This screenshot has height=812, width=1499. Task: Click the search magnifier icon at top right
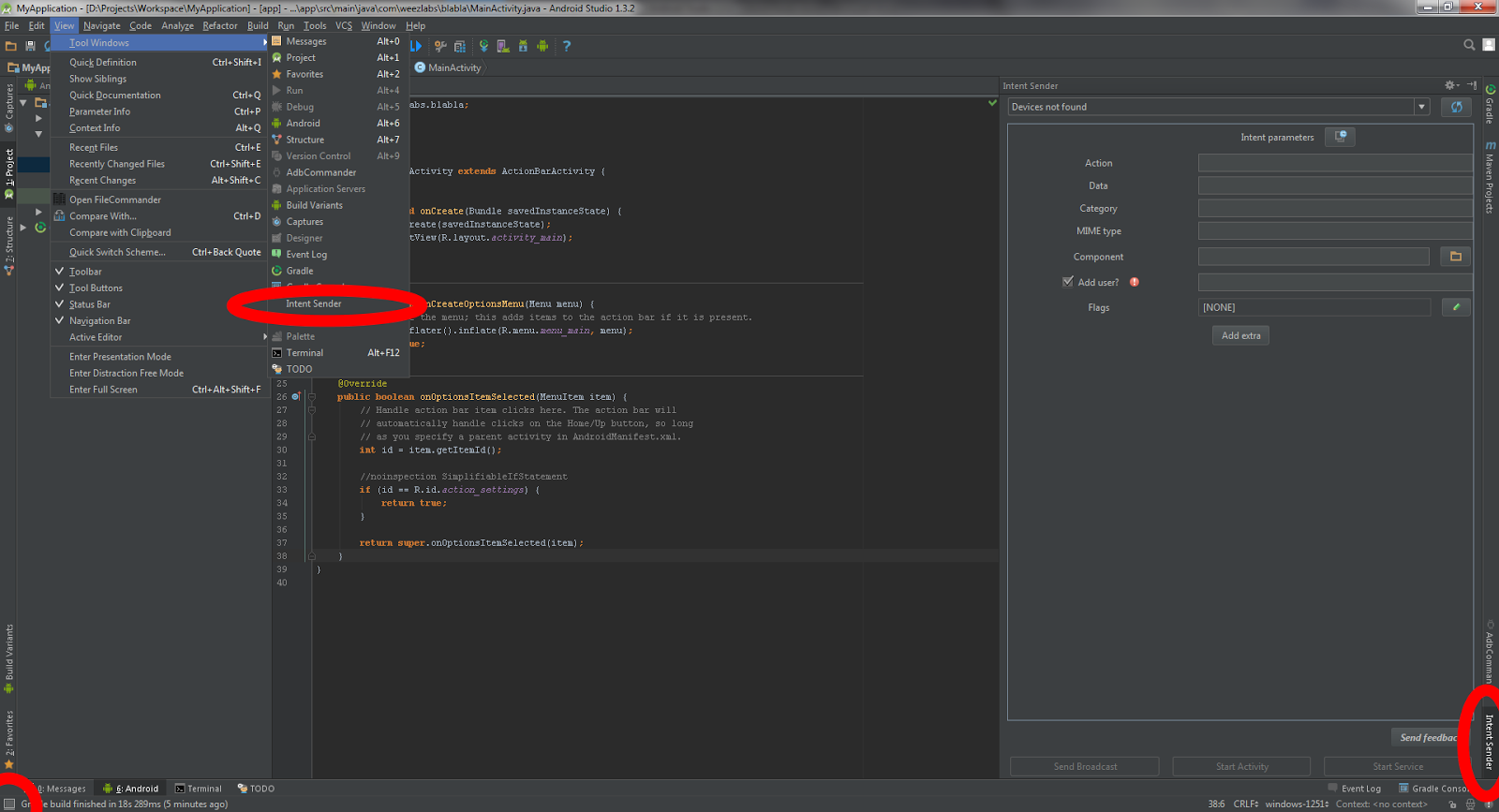pyautogui.click(x=1469, y=45)
